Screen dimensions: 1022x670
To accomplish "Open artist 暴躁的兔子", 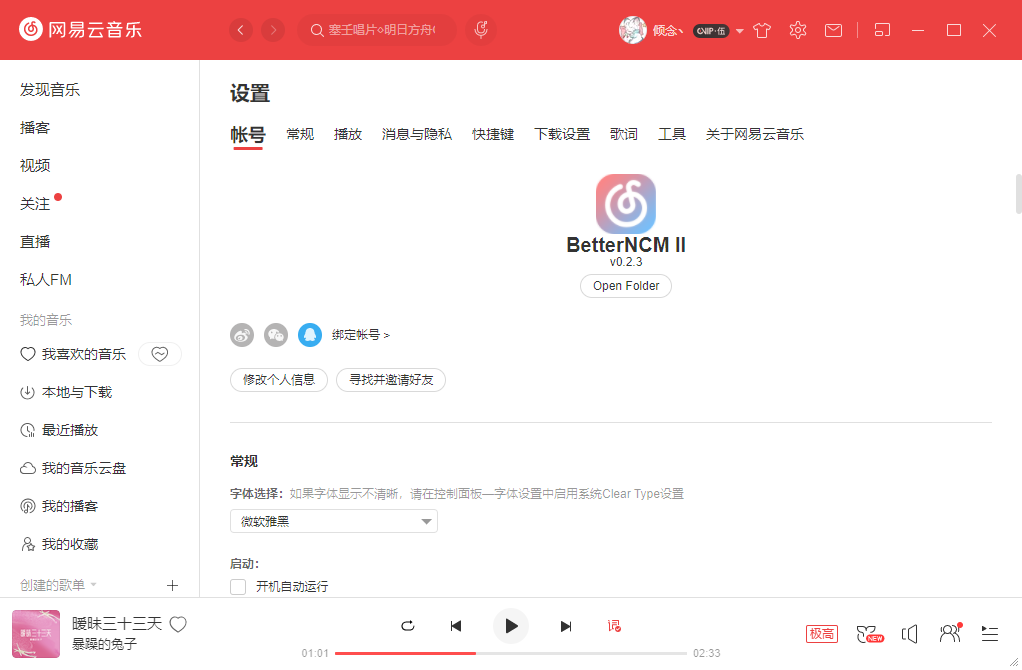I will pos(104,644).
